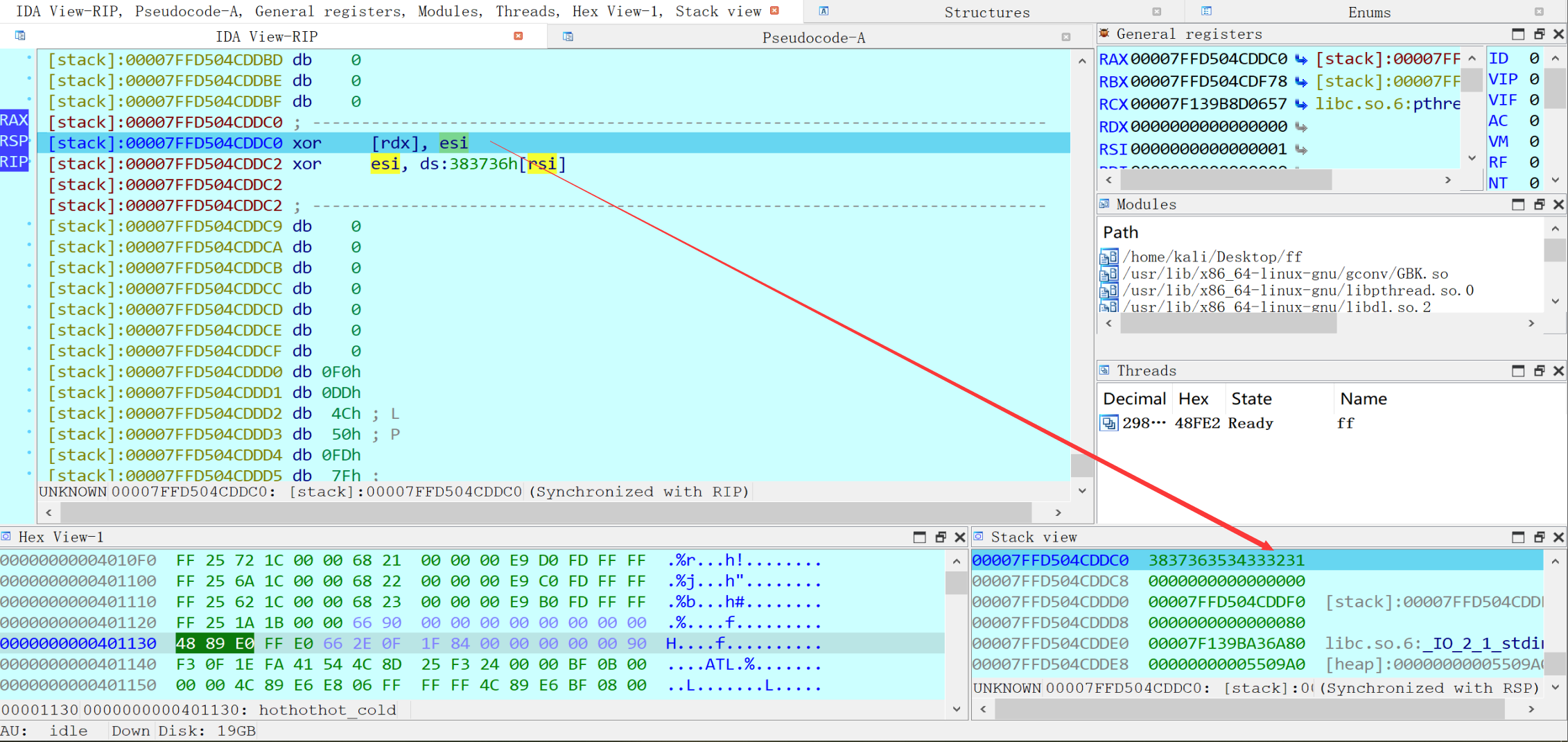Screen dimensions: 1568x742
Task: Maximize the Threads panel
Action: tap(1518, 371)
